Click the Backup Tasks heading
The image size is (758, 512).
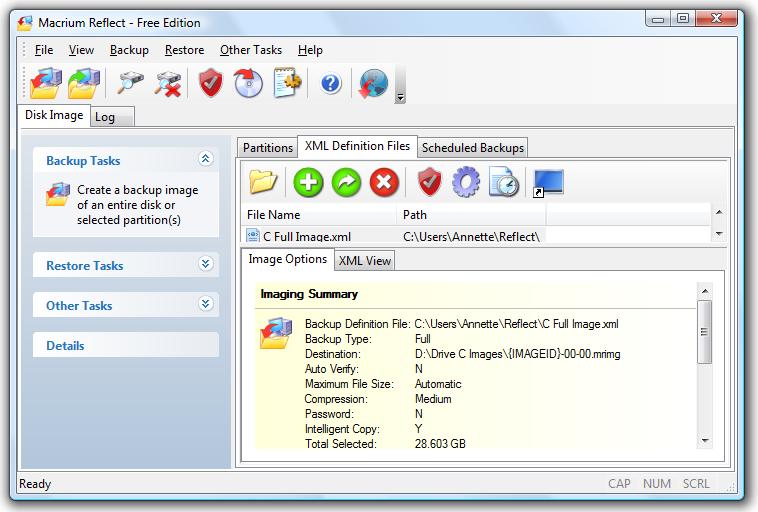tap(83, 161)
